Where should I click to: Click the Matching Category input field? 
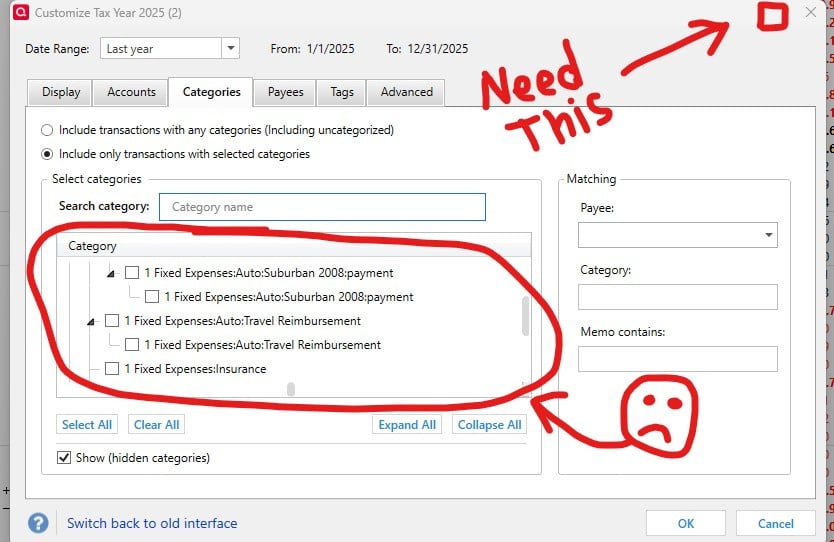coord(678,297)
